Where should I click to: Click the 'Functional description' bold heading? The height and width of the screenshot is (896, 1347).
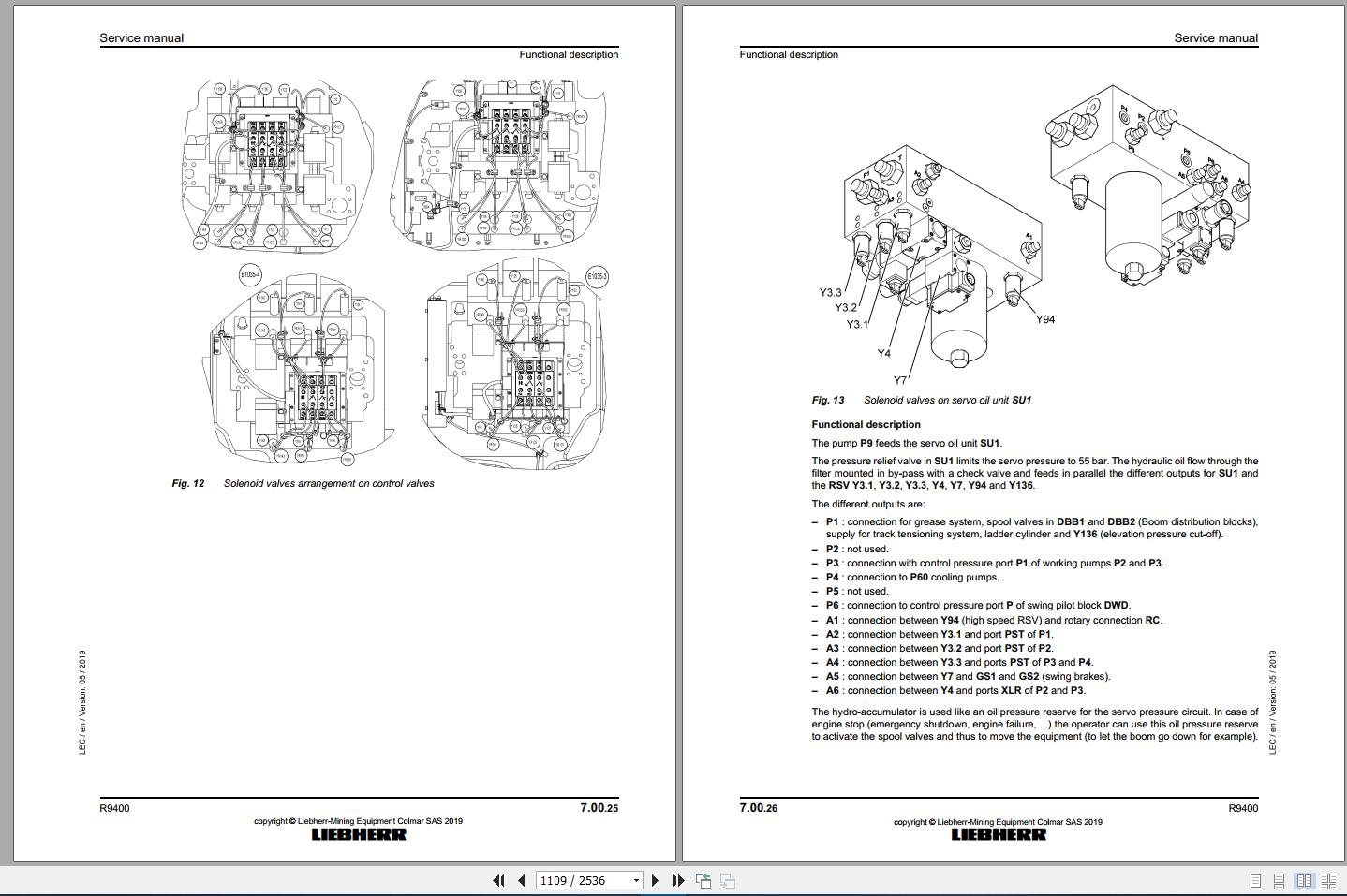(x=866, y=424)
